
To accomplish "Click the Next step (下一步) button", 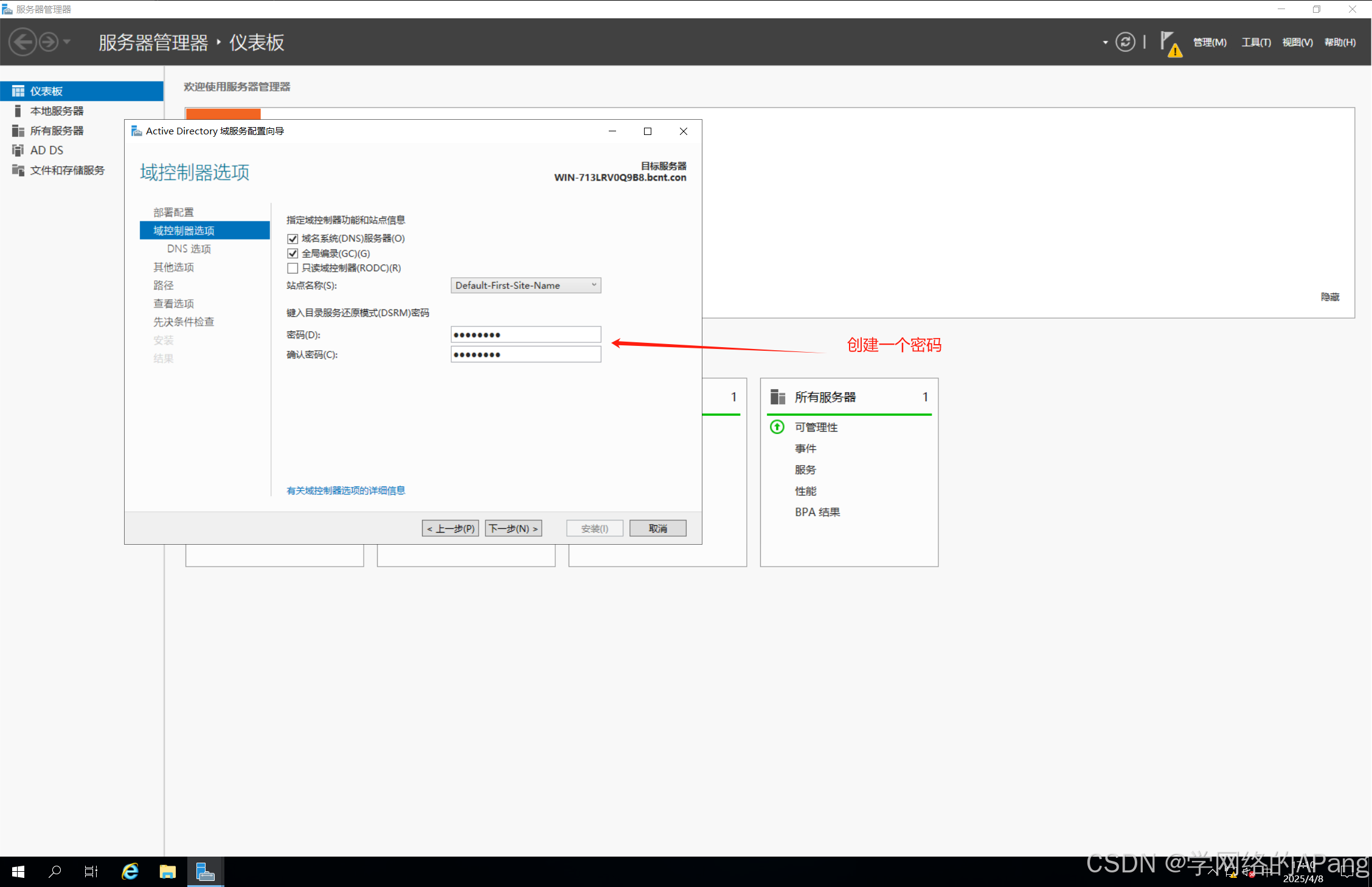I will click(x=513, y=528).
